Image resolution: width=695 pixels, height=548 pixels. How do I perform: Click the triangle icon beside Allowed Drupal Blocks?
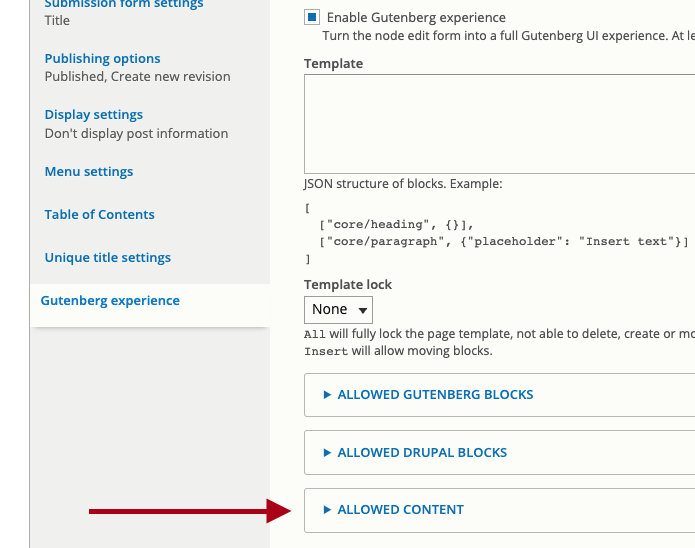327,453
